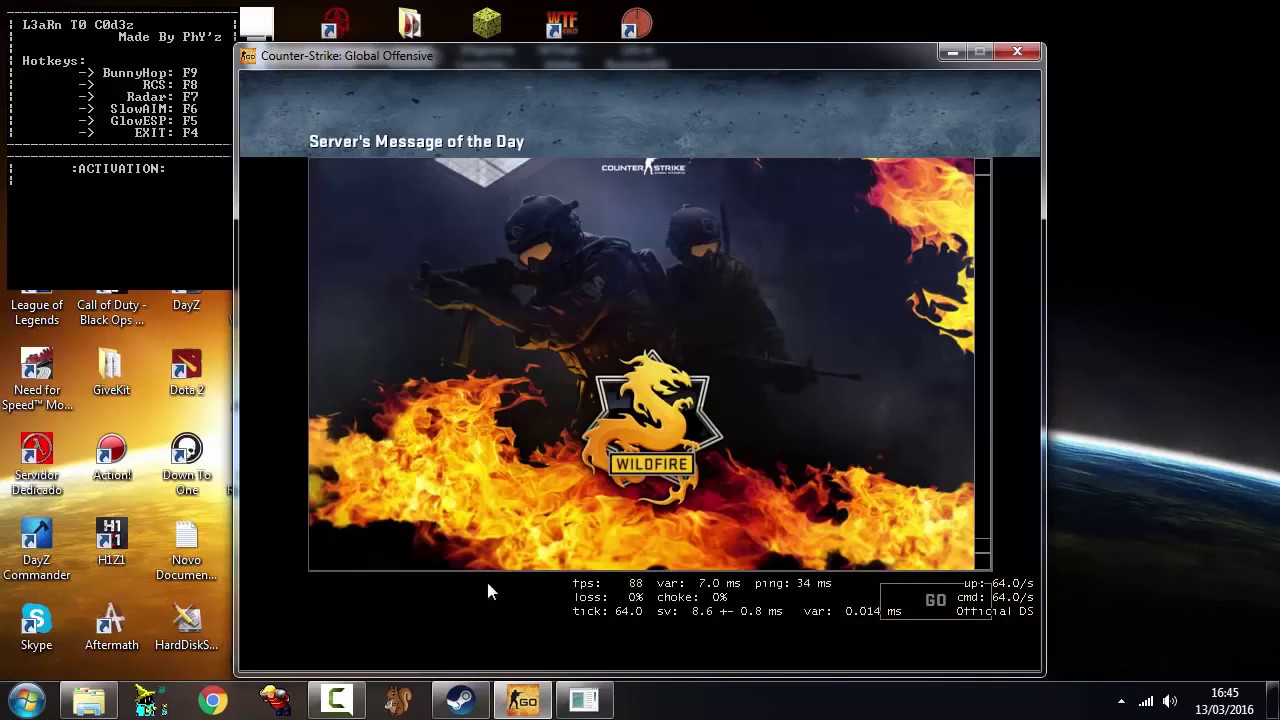Click the "tick: 64.0" net graph value
Screen dimensions: 1280x720
[607, 611]
